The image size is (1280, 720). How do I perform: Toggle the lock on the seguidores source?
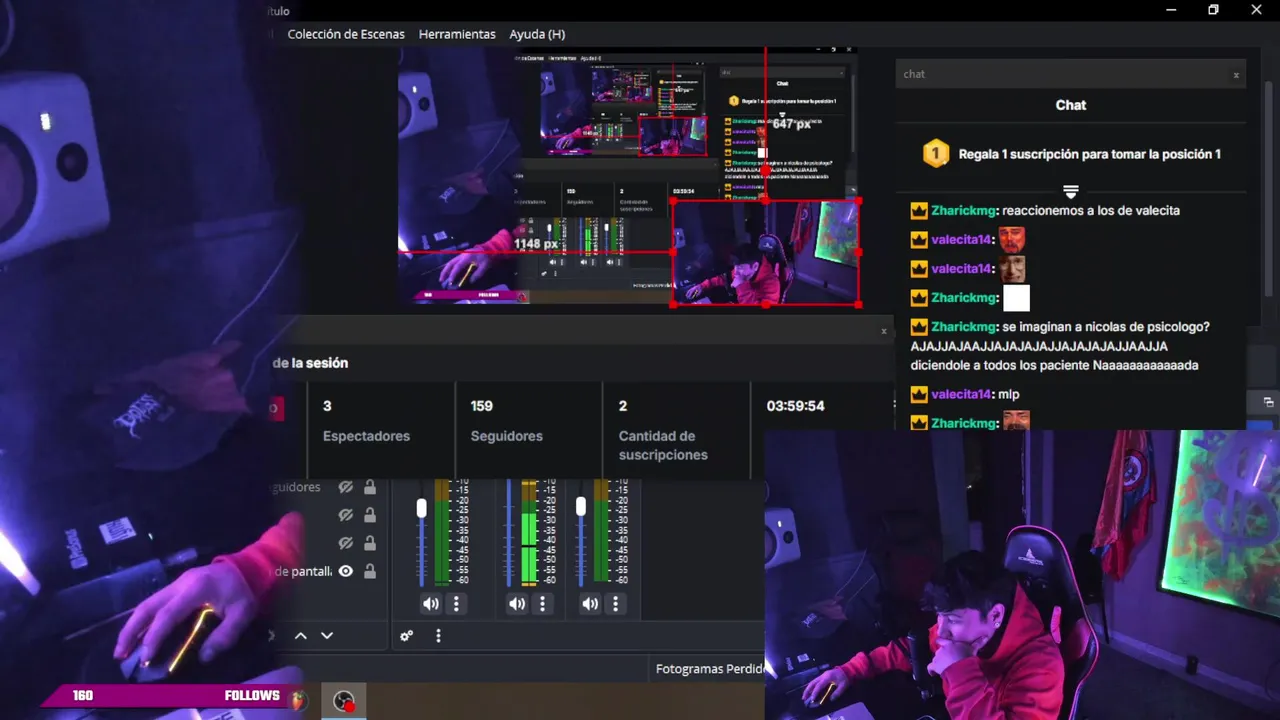click(x=370, y=487)
